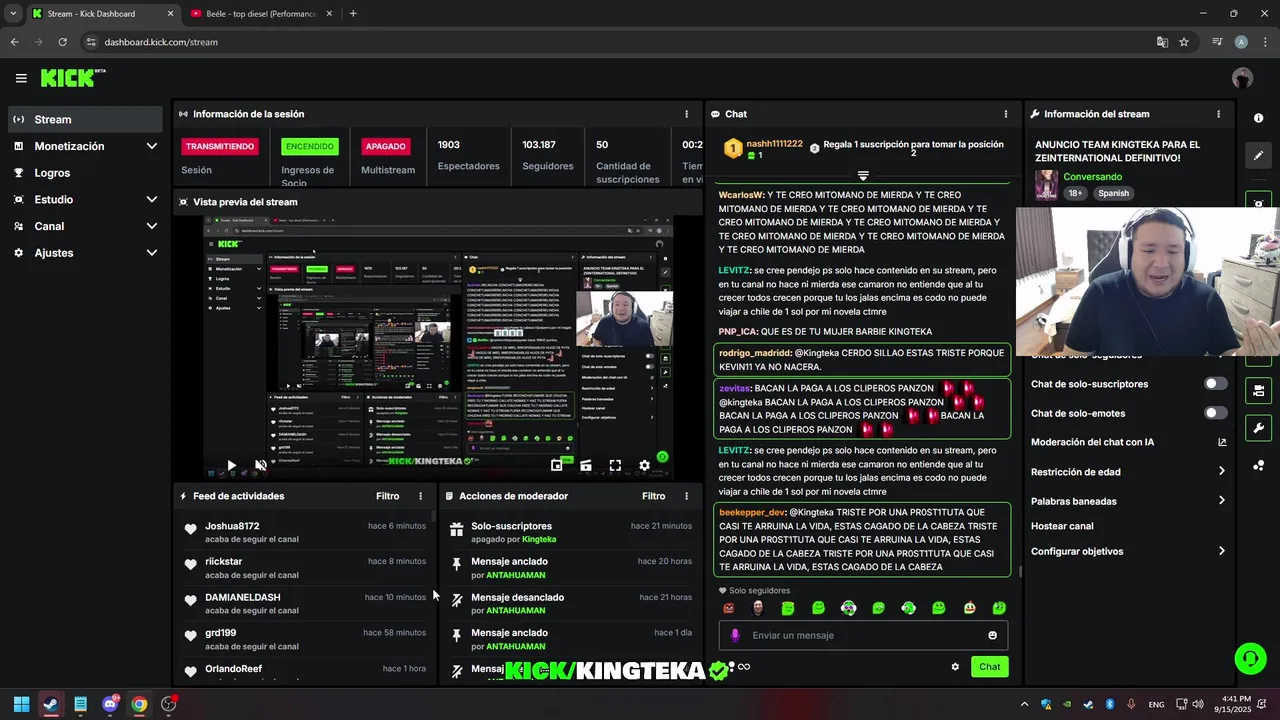Screen dimensions: 1280x720
Task: Click Joshua8172 in activity feed
Action: pyautogui.click(x=232, y=526)
